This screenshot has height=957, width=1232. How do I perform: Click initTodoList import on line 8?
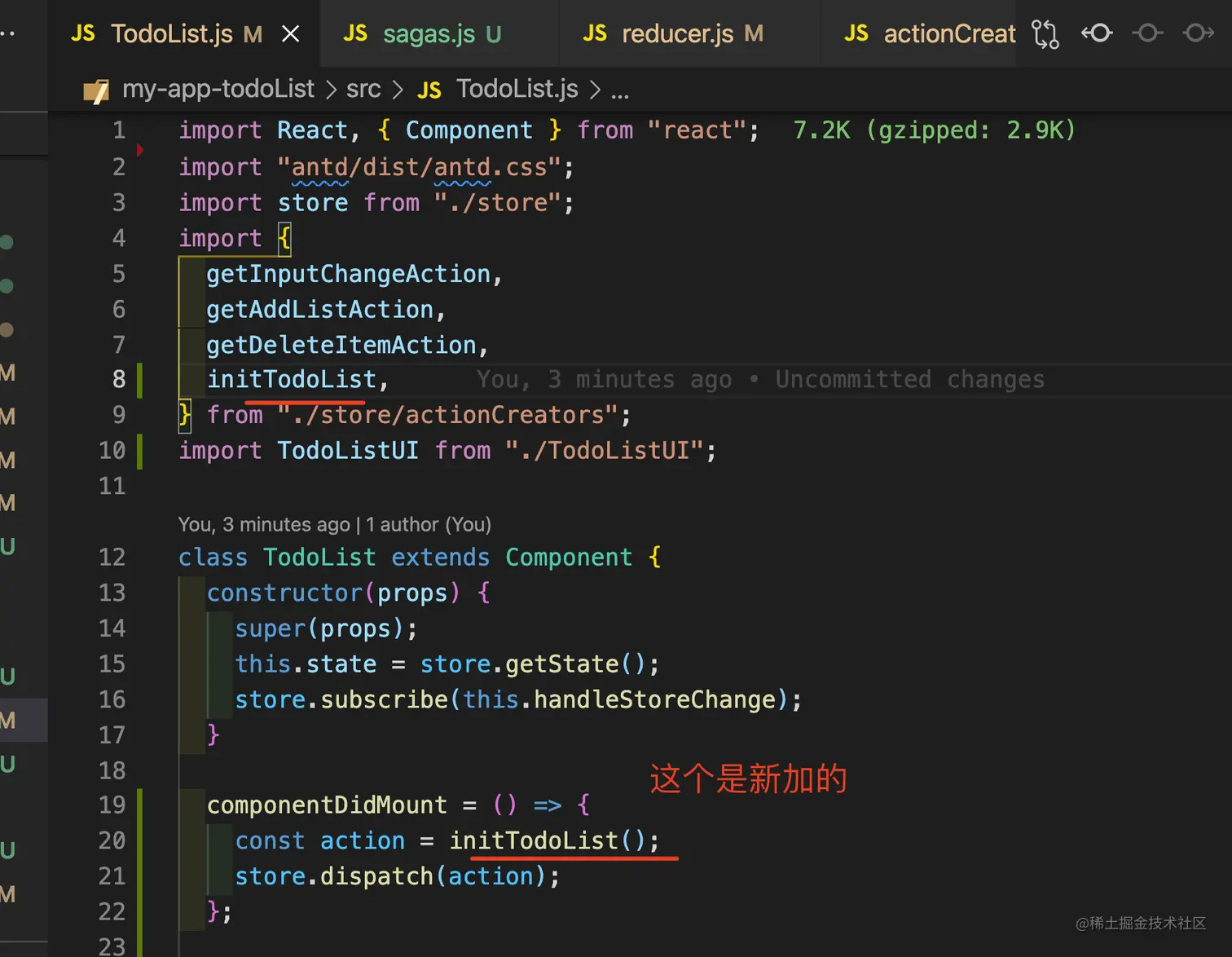tap(292, 380)
